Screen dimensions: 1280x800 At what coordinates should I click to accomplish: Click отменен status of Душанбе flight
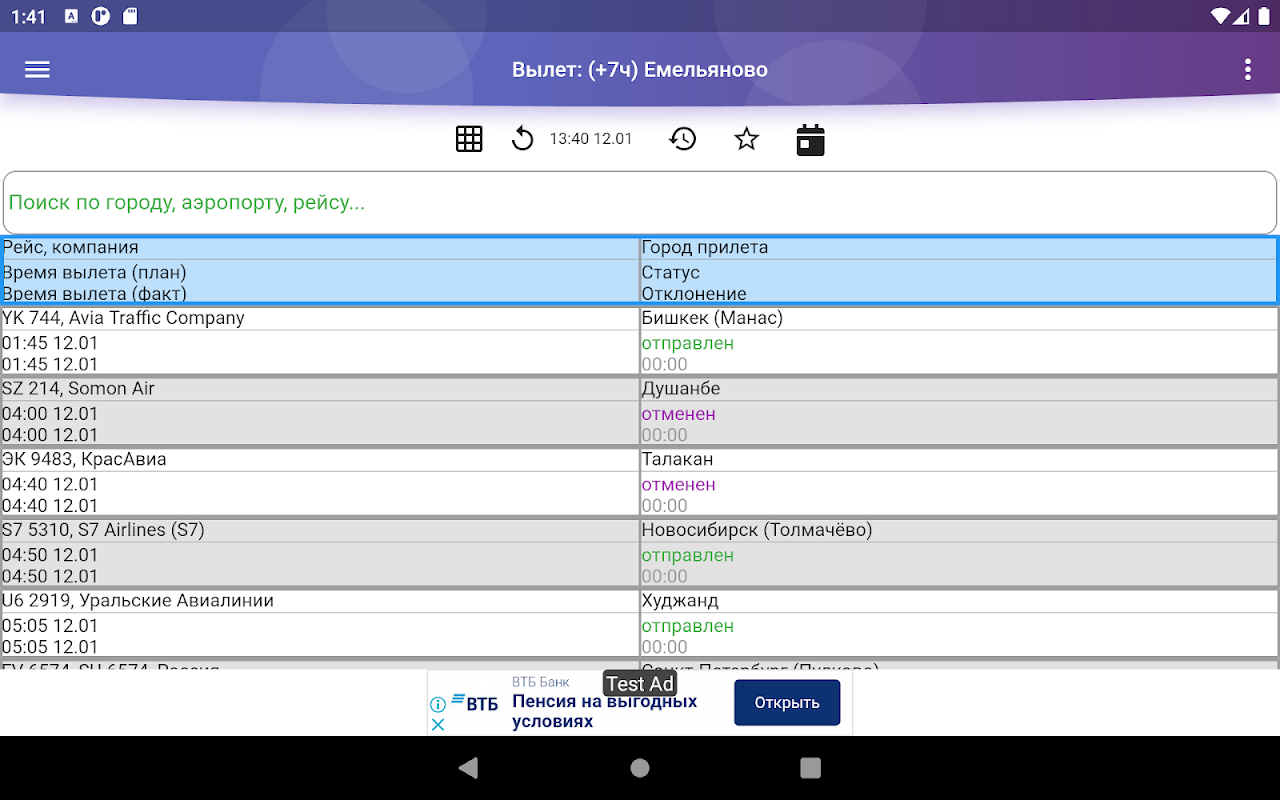(679, 414)
